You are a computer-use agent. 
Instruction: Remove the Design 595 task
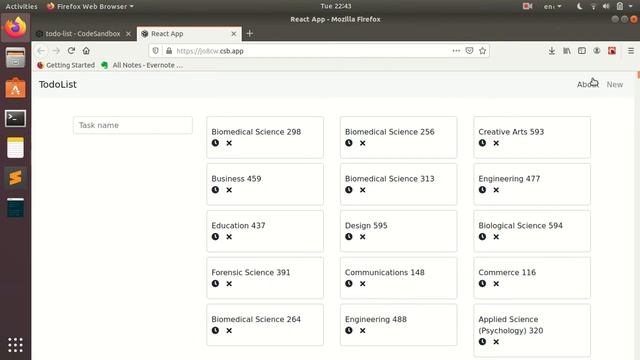pyautogui.click(x=362, y=237)
